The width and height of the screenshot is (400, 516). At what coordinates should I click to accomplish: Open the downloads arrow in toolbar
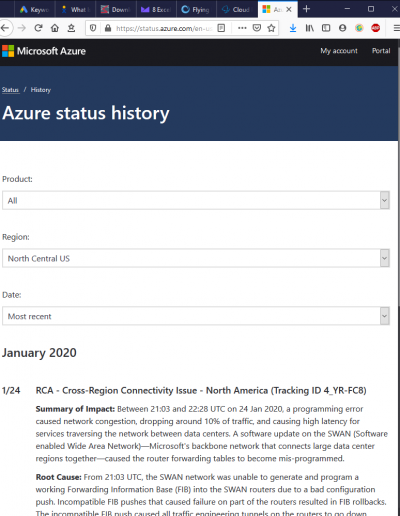293,28
